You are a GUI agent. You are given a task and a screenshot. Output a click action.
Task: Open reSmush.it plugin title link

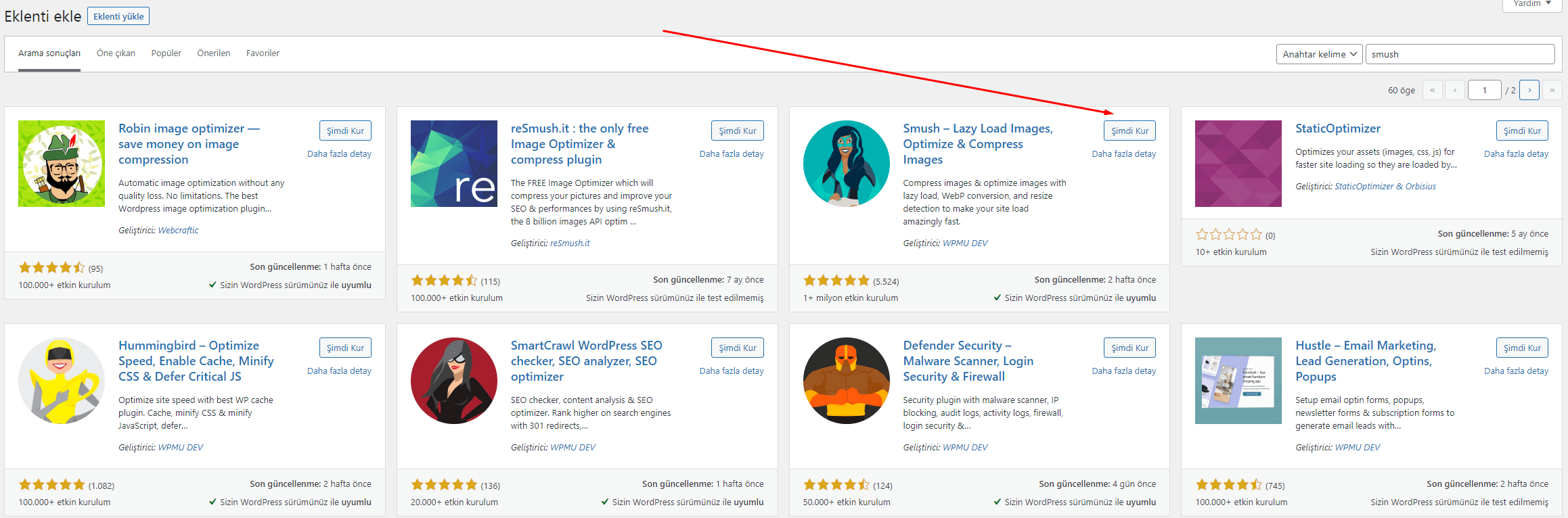[579, 144]
